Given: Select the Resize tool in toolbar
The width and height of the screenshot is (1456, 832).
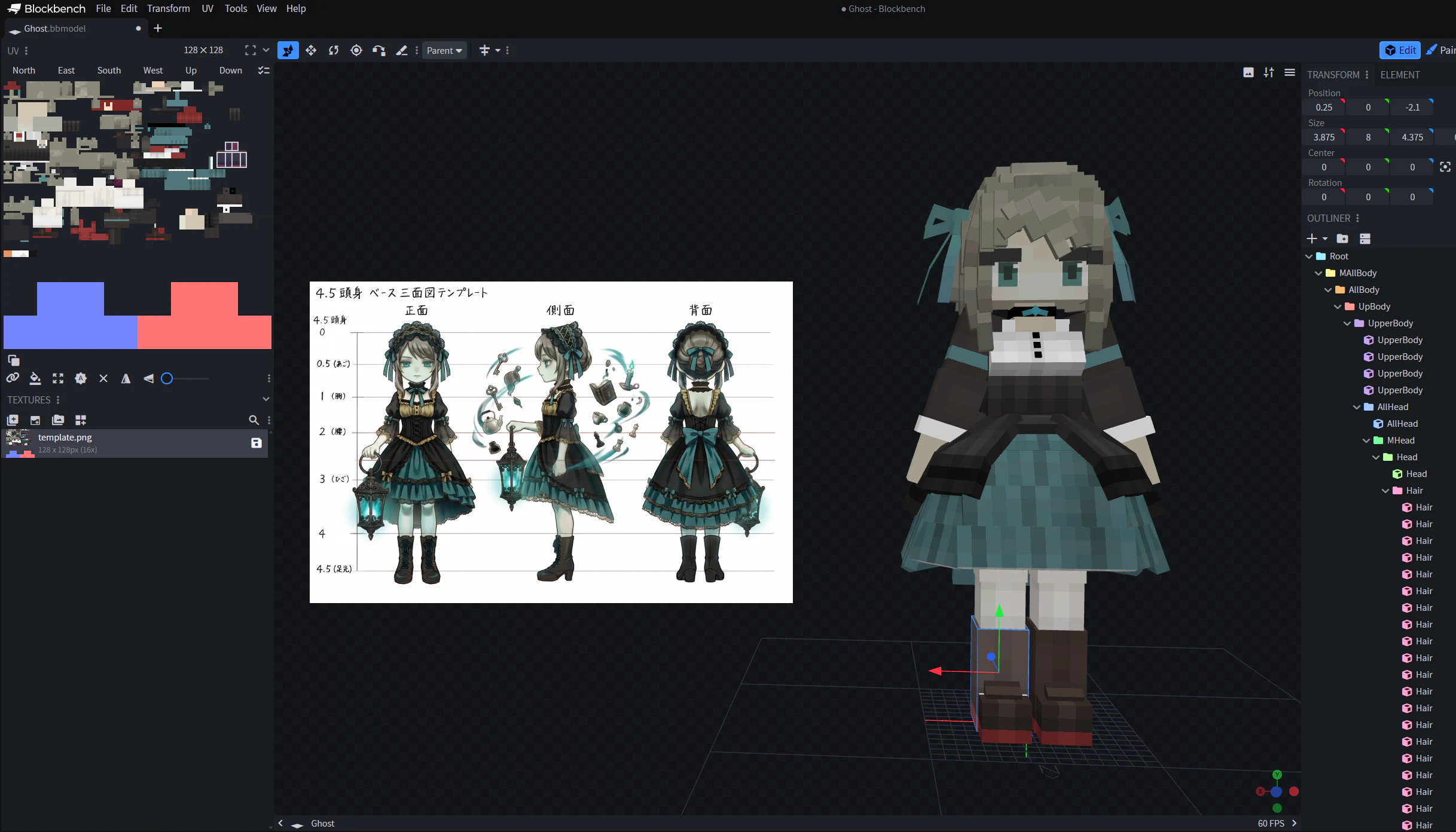Looking at the screenshot, I should tap(311, 51).
